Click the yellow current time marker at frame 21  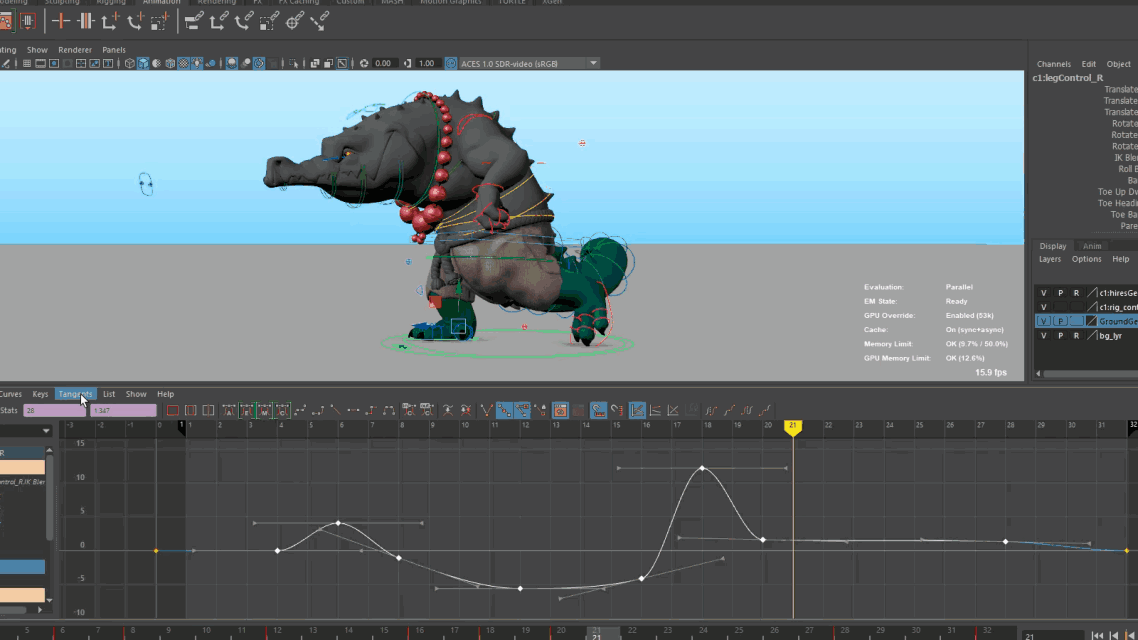pos(793,425)
